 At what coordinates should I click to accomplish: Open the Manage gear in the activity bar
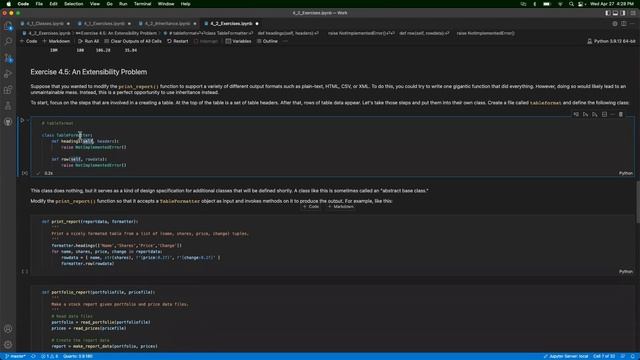[8, 345]
